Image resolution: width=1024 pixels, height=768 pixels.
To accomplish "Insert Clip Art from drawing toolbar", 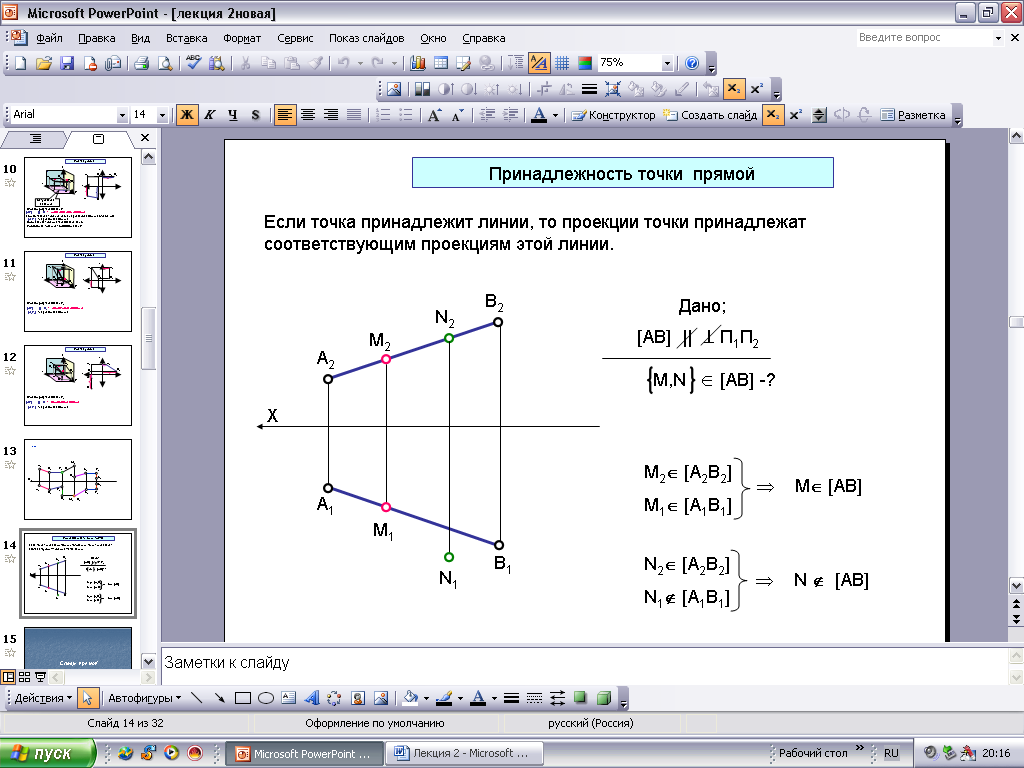I will (358, 698).
